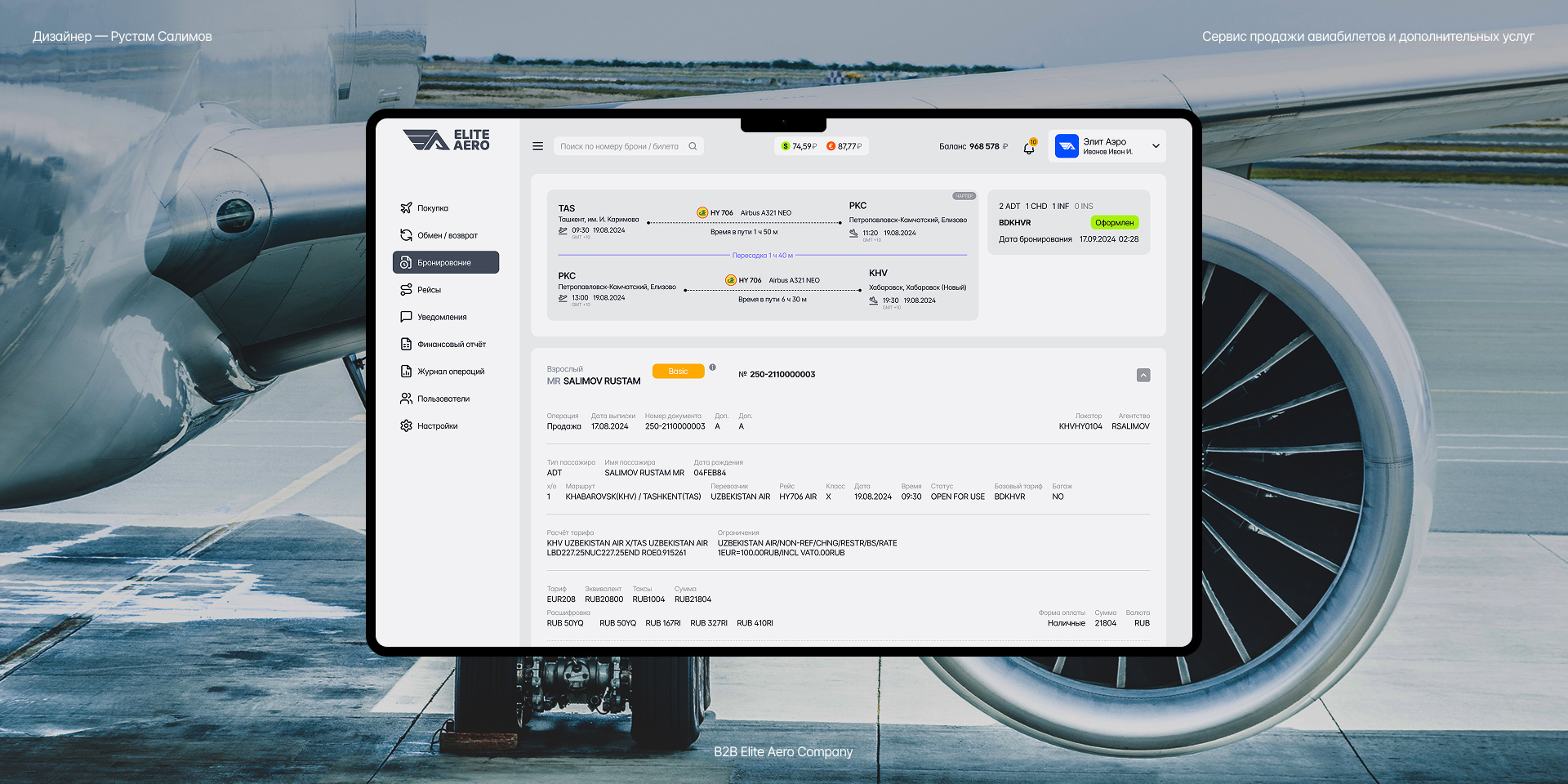Image resolution: width=1568 pixels, height=784 pixels.
Task: Click the green Оформлен status badge
Action: 1114,223
